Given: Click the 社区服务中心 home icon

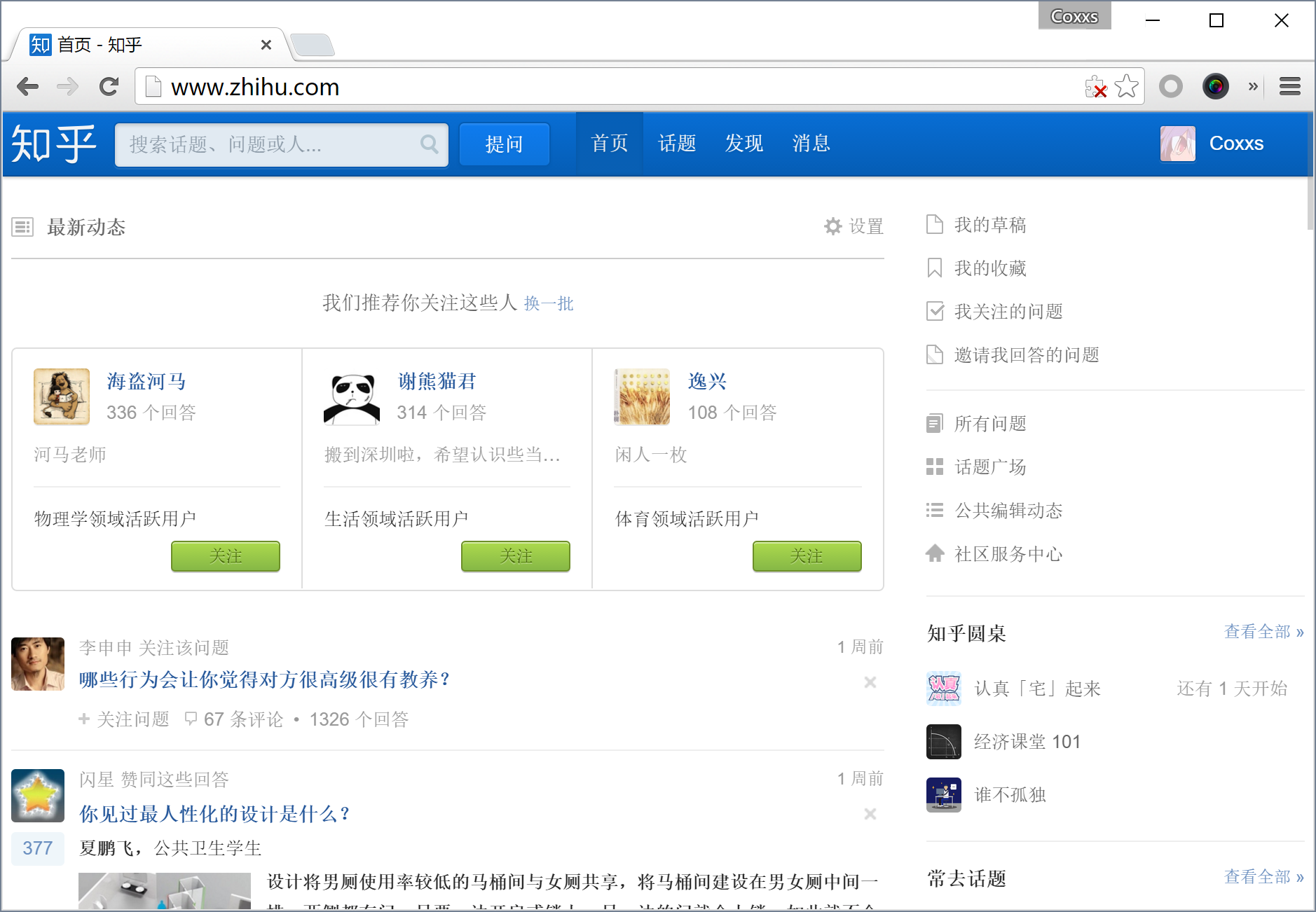Looking at the screenshot, I should point(935,553).
